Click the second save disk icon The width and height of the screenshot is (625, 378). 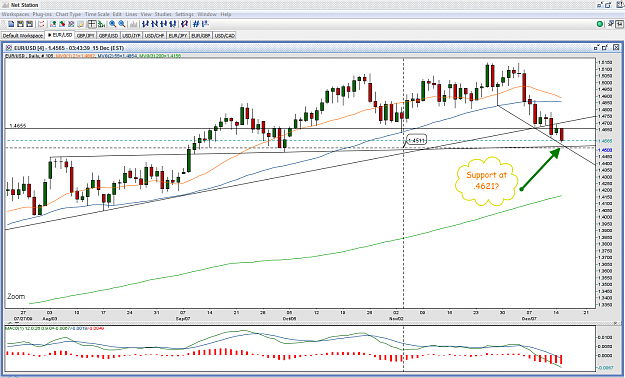click(x=29, y=24)
